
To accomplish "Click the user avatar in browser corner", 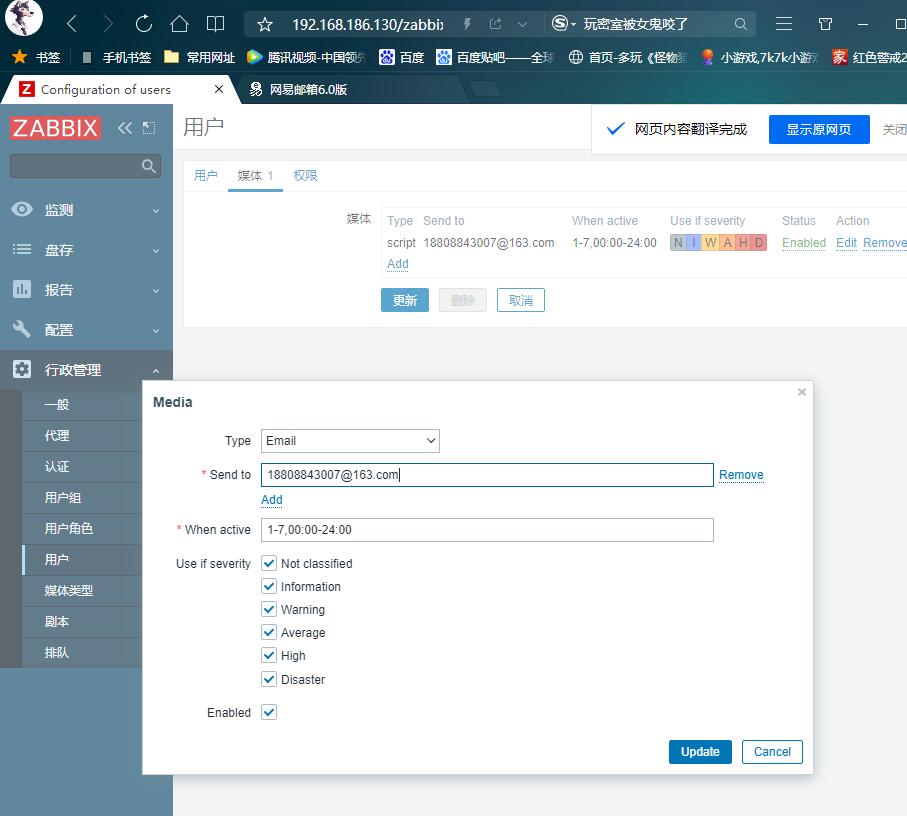I will pyautogui.click(x=23, y=17).
